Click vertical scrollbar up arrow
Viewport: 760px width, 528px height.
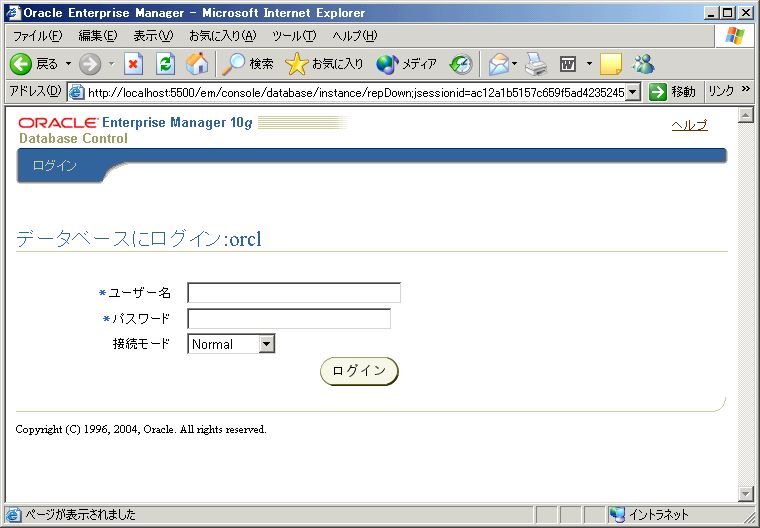[x=745, y=115]
